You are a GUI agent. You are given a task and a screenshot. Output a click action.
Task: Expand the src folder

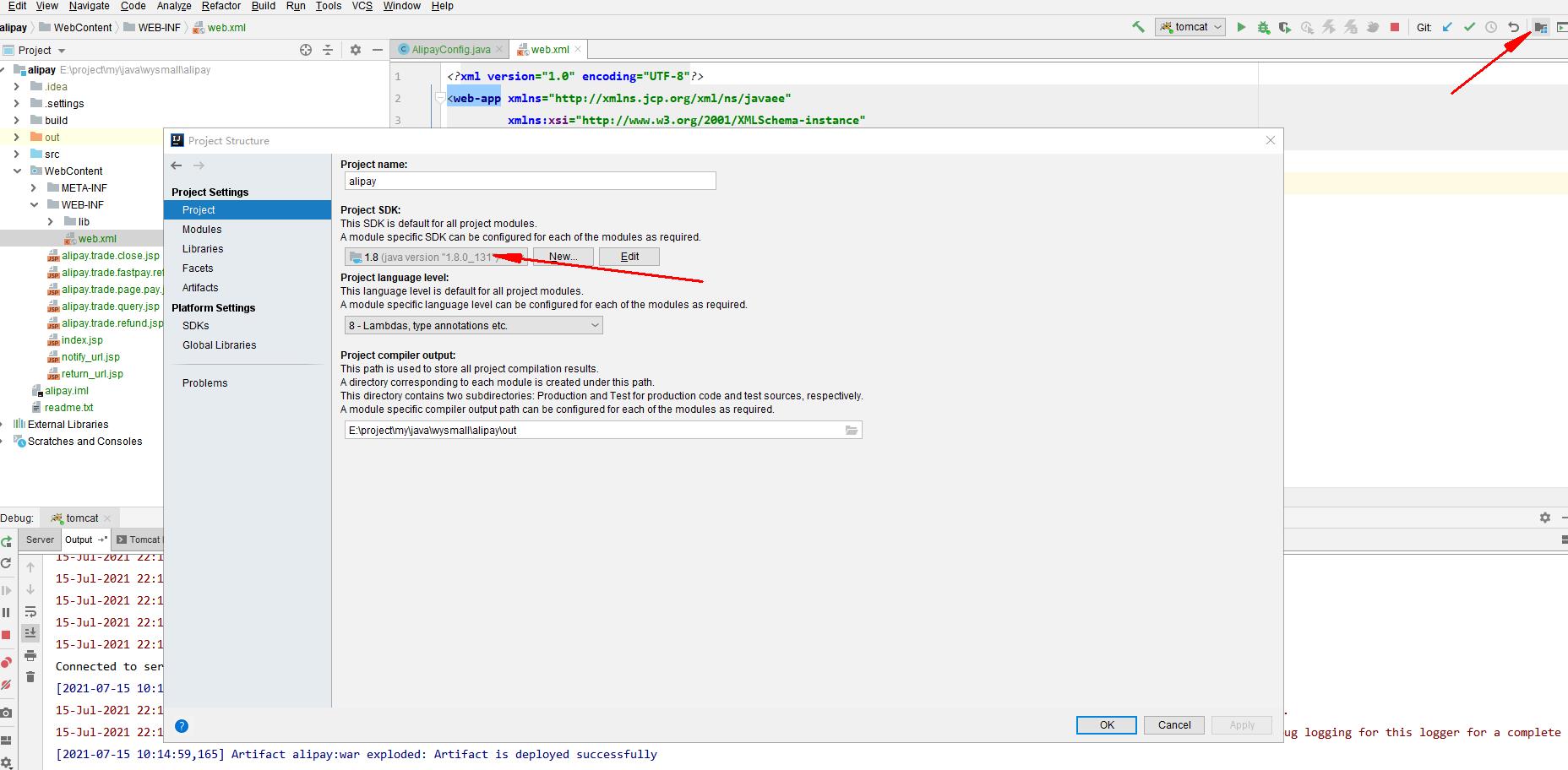(x=17, y=154)
